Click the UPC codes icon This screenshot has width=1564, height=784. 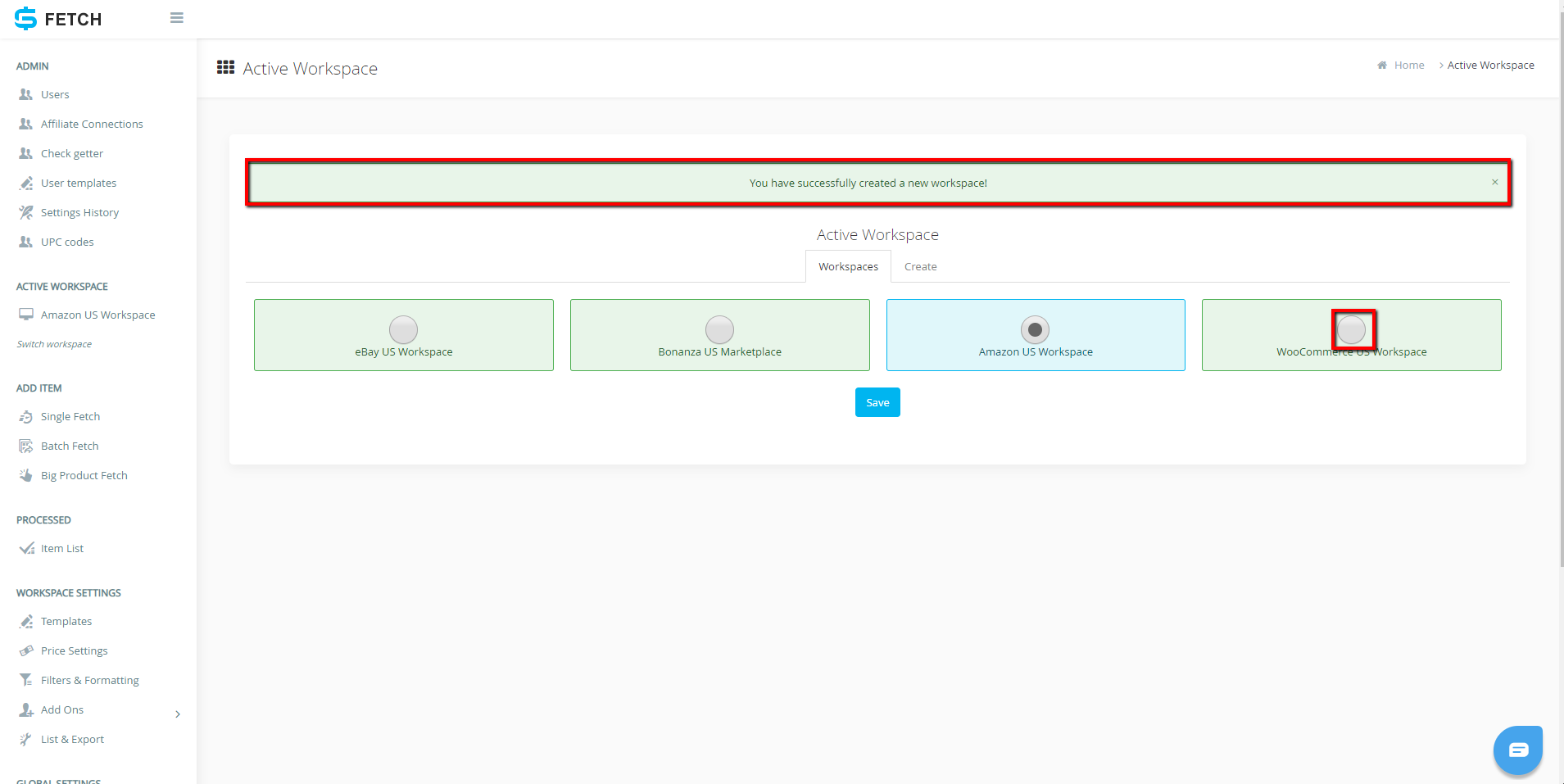pyautogui.click(x=26, y=242)
